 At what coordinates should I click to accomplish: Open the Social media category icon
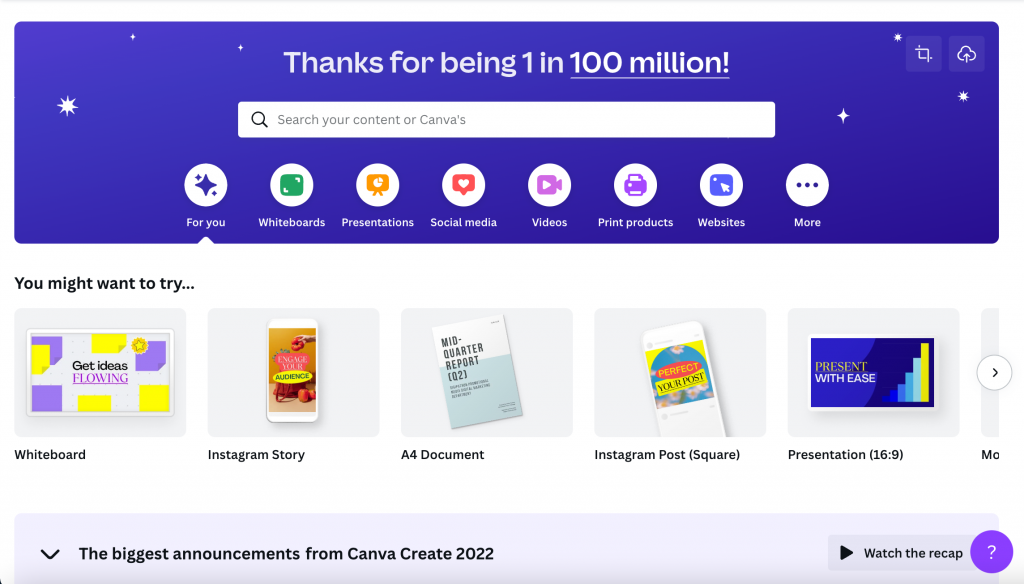464,185
